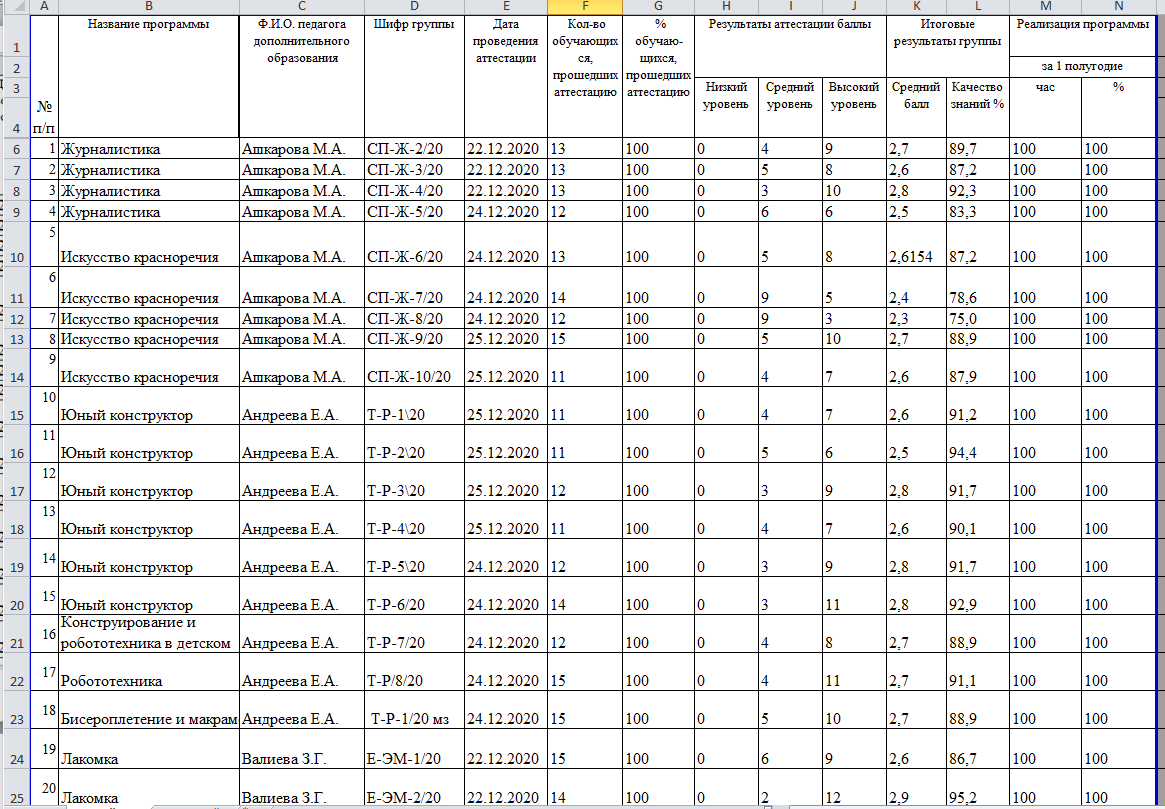The width and height of the screenshot is (1165, 809).
Task: Click the quality value 83,3
Action: click(x=978, y=212)
